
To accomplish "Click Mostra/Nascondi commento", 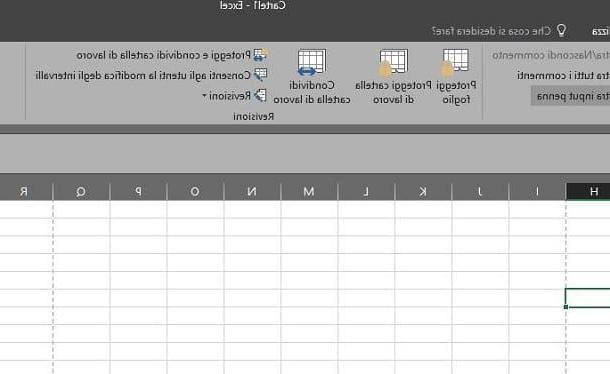I will [x=551, y=55].
